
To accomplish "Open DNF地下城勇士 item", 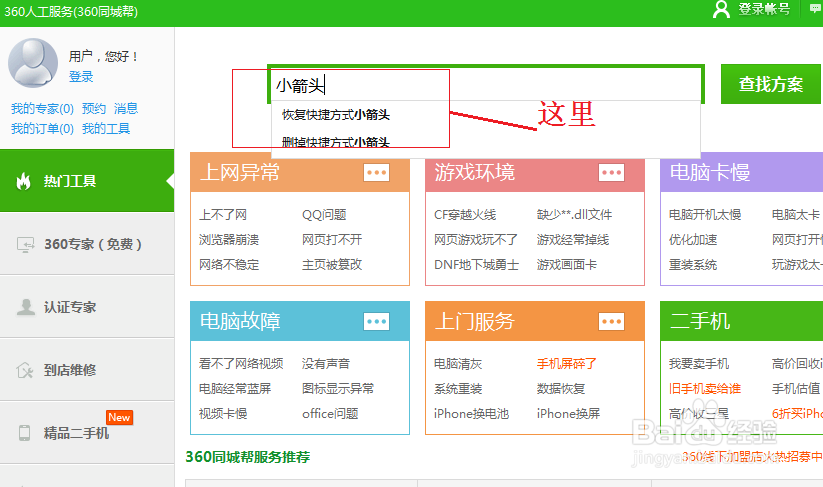I will point(476,265).
